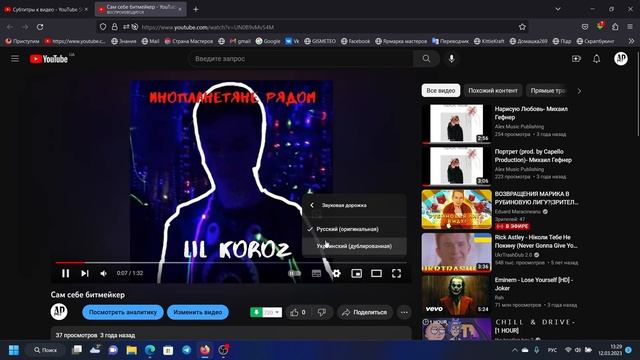
Task: Select the Прямые трансляции filter chip
Action: click(548, 91)
